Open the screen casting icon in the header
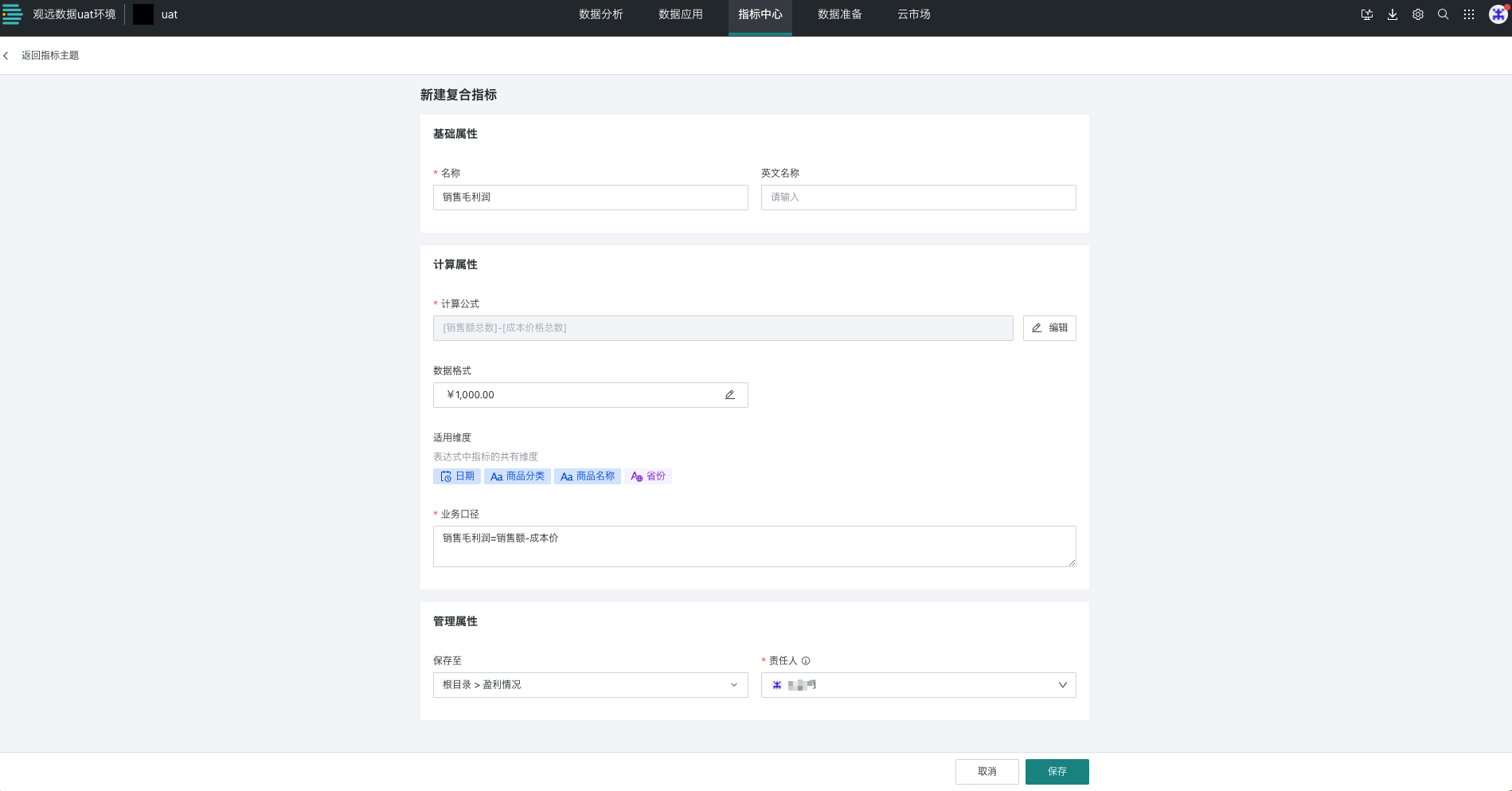 [1366, 14]
